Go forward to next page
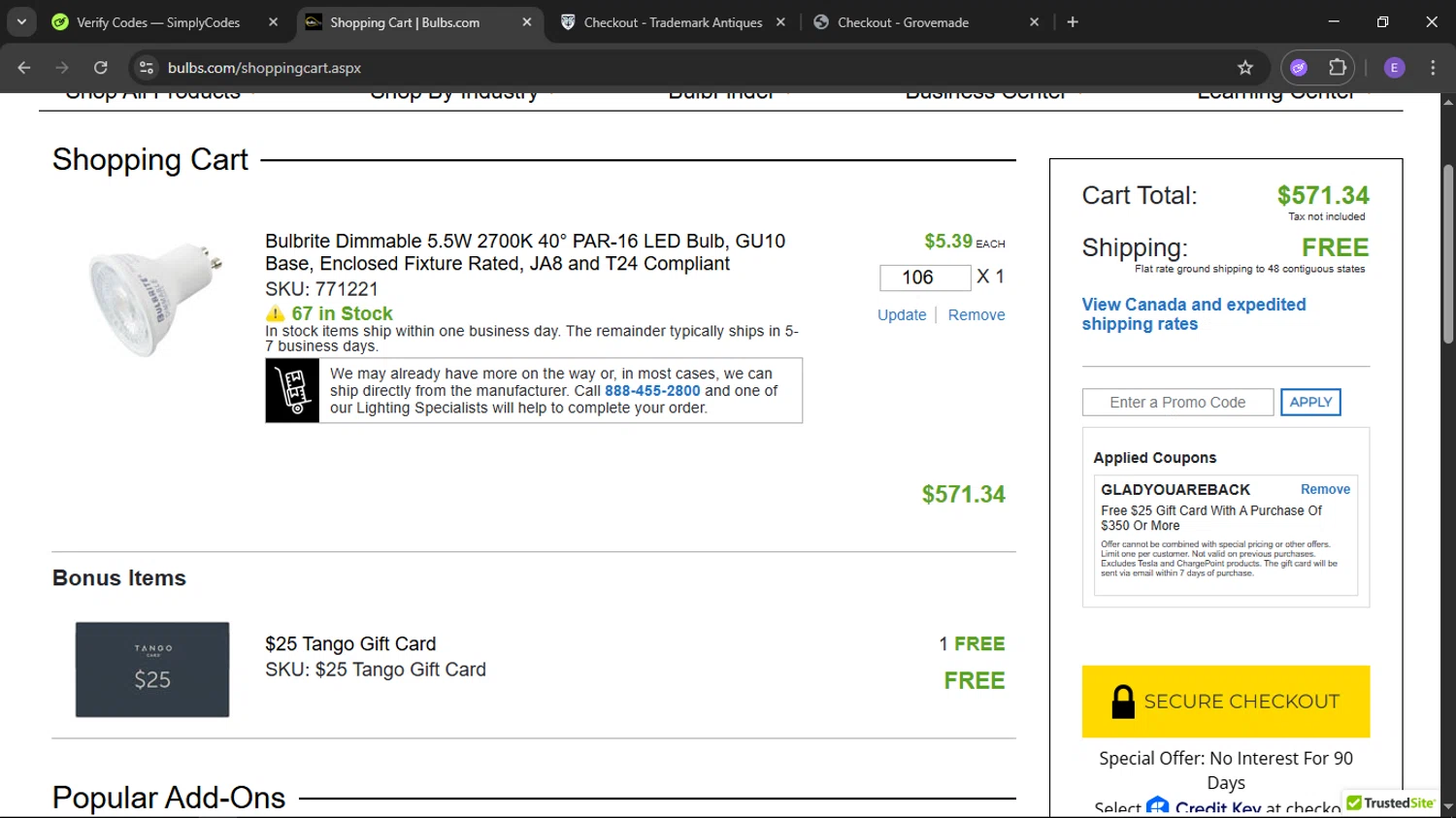Viewport: 1456px width, 818px height. click(62, 68)
